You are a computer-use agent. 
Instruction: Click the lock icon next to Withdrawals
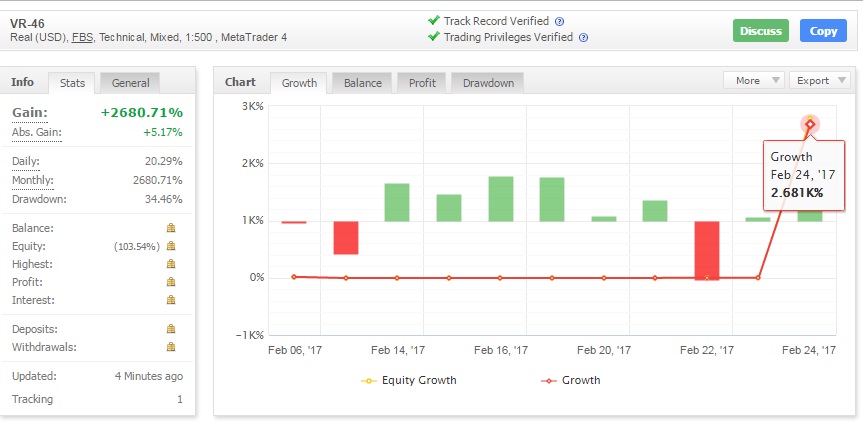click(171, 347)
